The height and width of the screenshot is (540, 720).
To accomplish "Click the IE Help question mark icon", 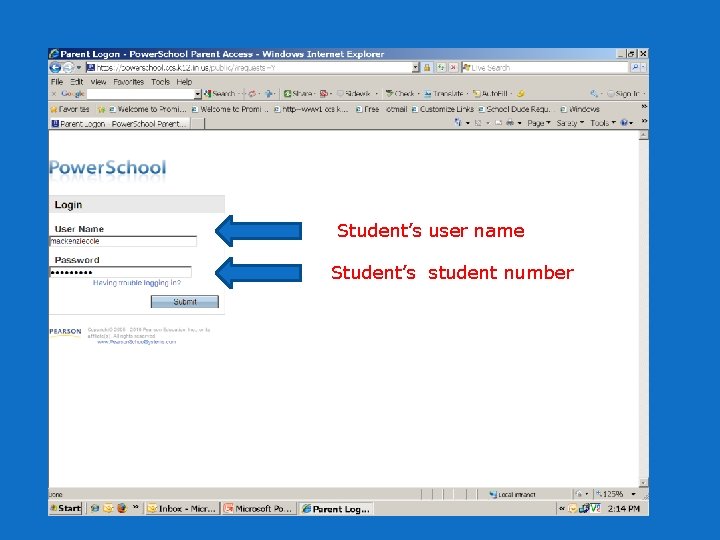I will click(x=624, y=123).
